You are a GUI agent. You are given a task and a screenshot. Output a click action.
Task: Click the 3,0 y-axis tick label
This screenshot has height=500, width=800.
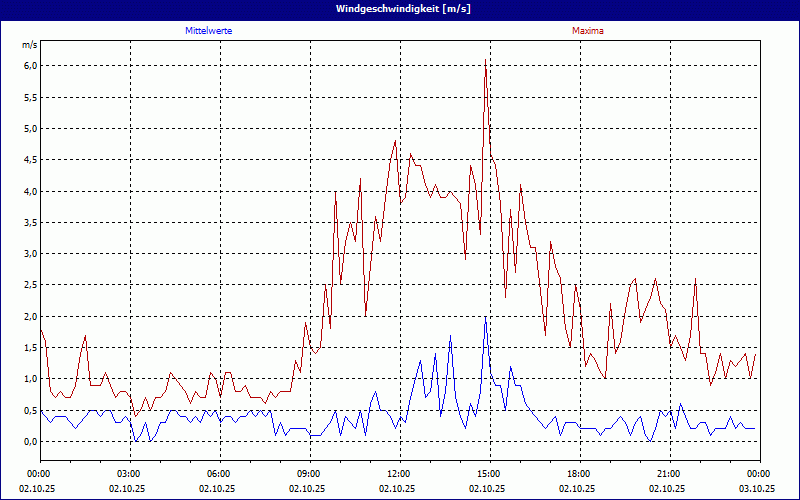(x=30, y=254)
